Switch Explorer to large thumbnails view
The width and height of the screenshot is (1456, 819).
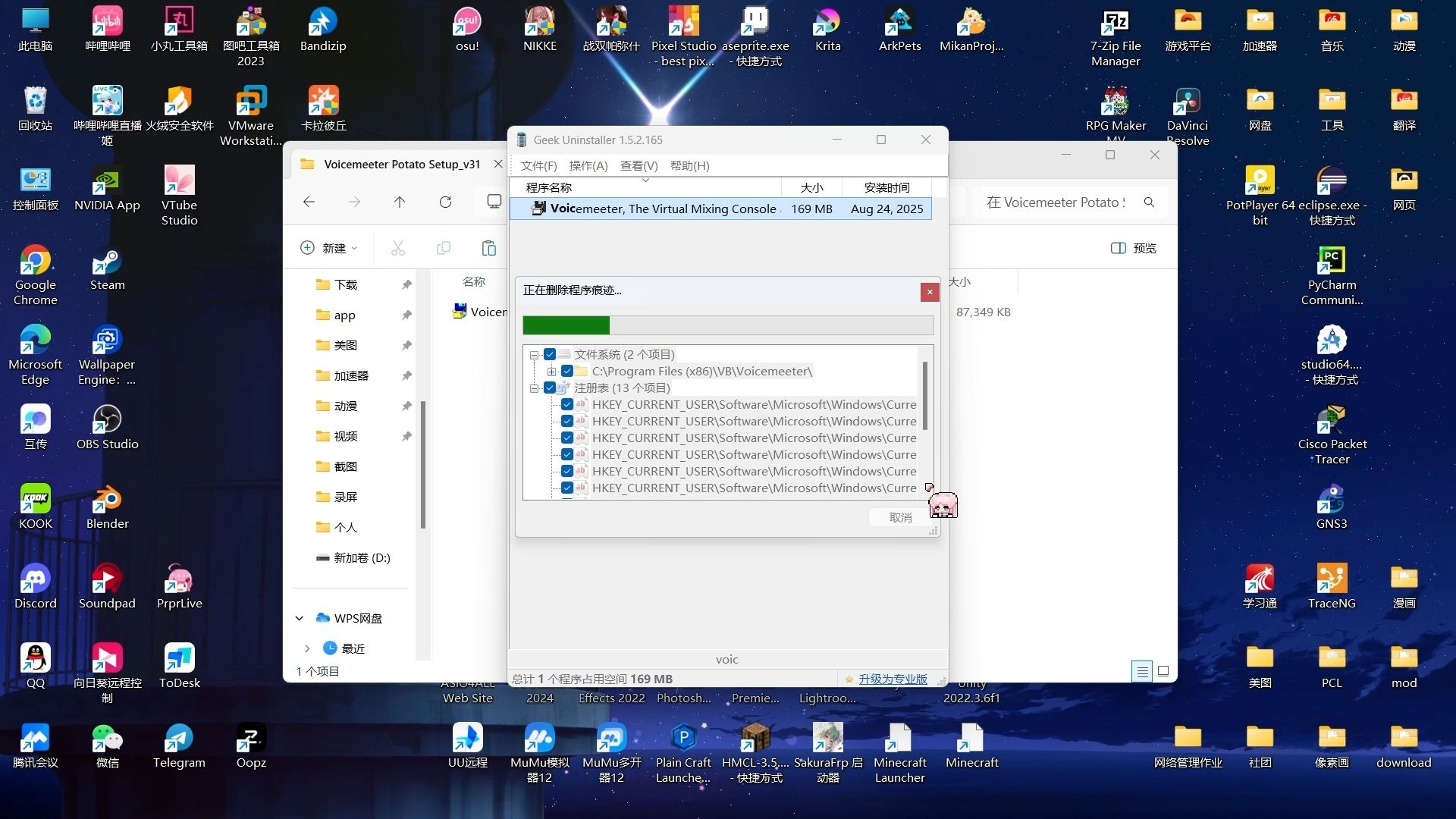click(x=1163, y=671)
